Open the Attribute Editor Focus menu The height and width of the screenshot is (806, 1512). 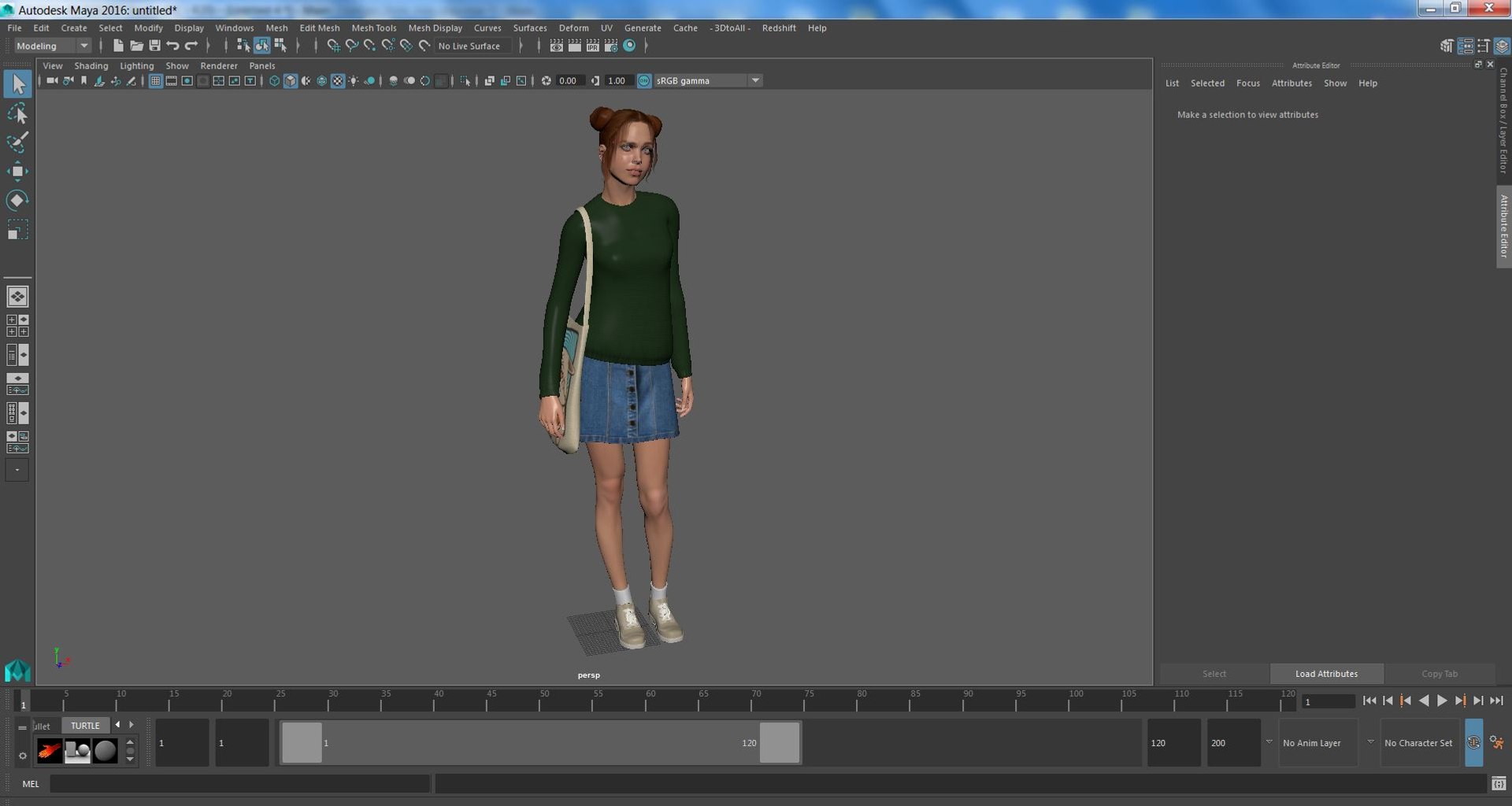point(1247,83)
